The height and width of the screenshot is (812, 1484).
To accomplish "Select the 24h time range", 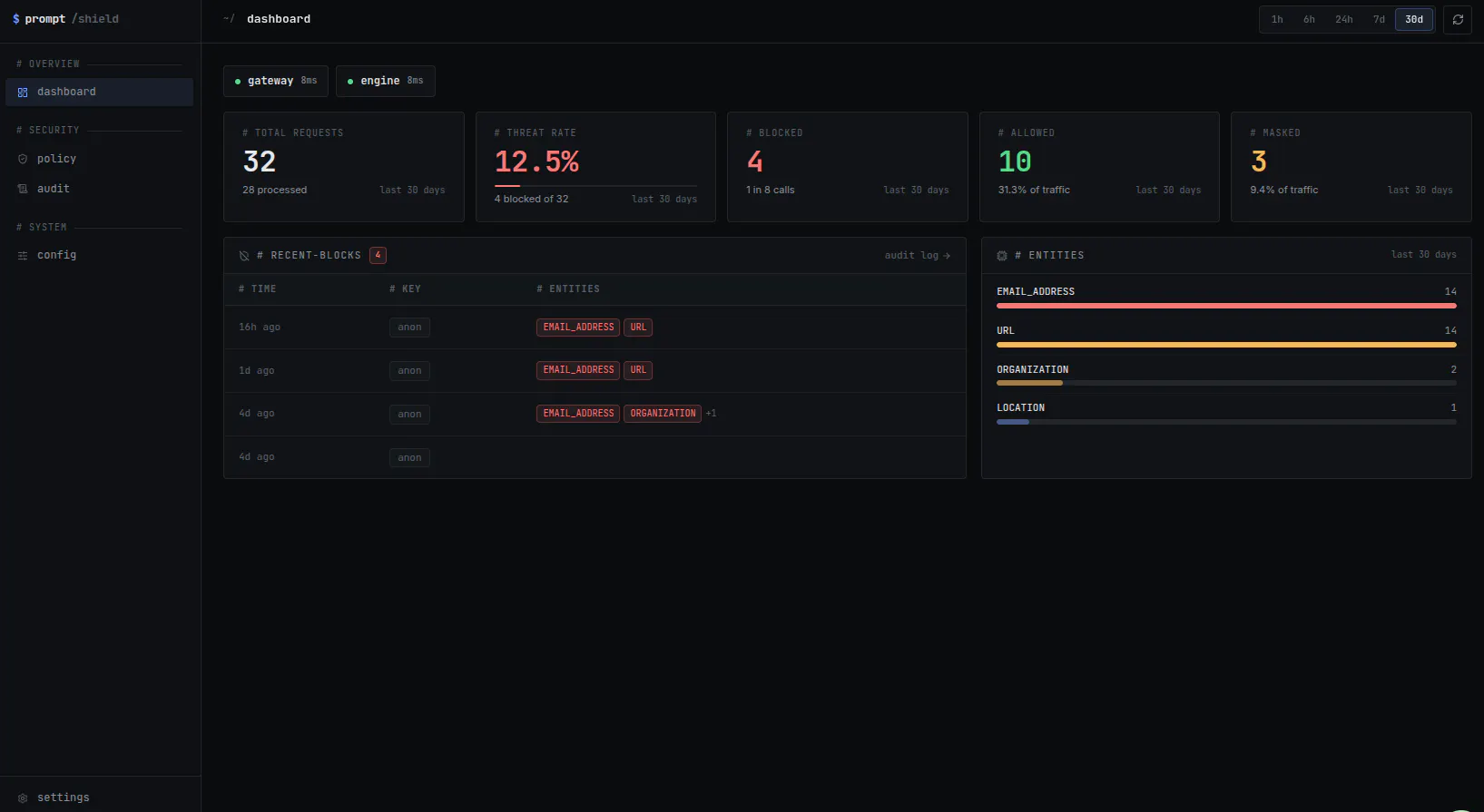I will [x=1344, y=19].
